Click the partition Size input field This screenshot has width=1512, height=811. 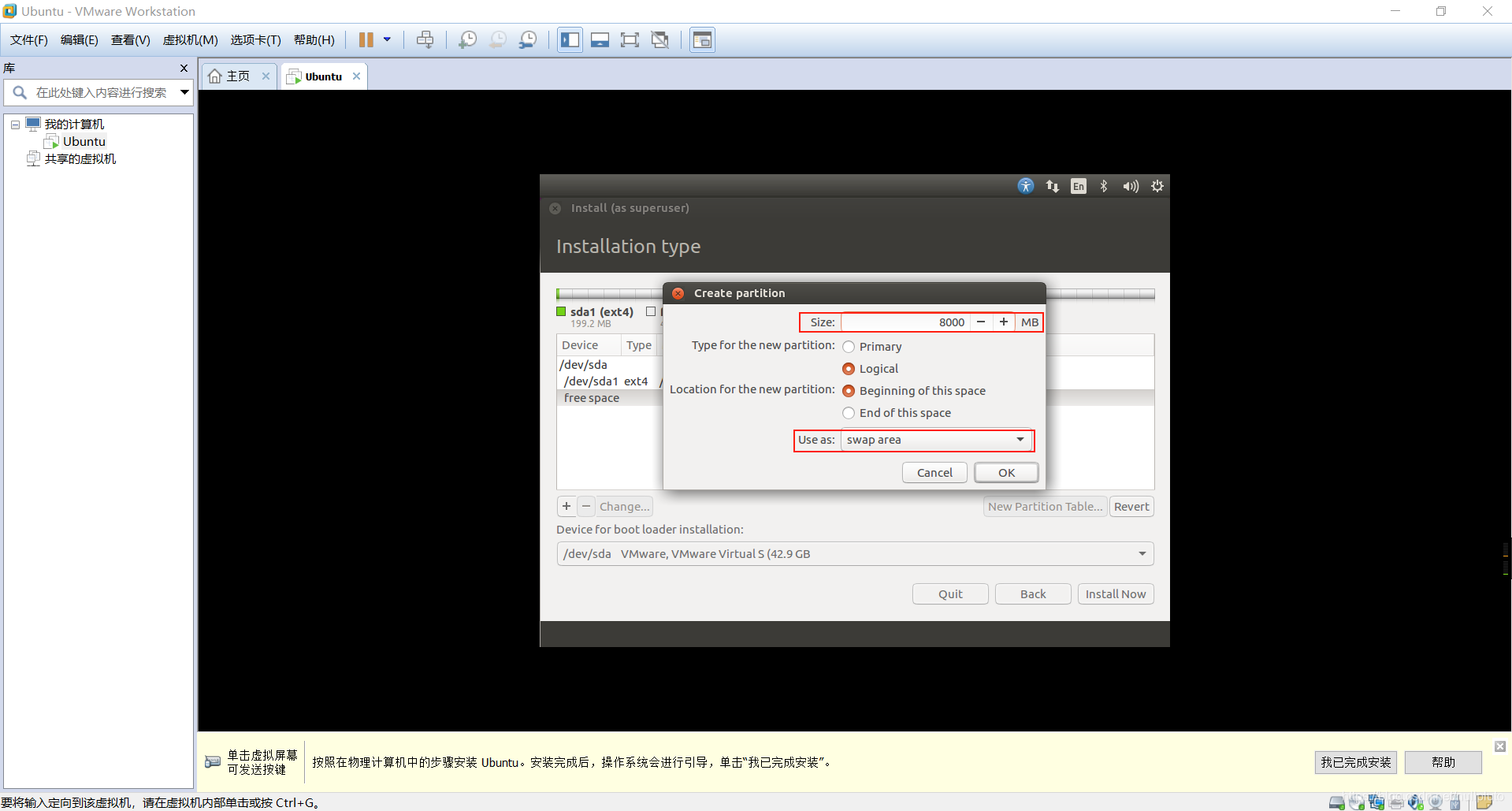[x=905, y=322]
